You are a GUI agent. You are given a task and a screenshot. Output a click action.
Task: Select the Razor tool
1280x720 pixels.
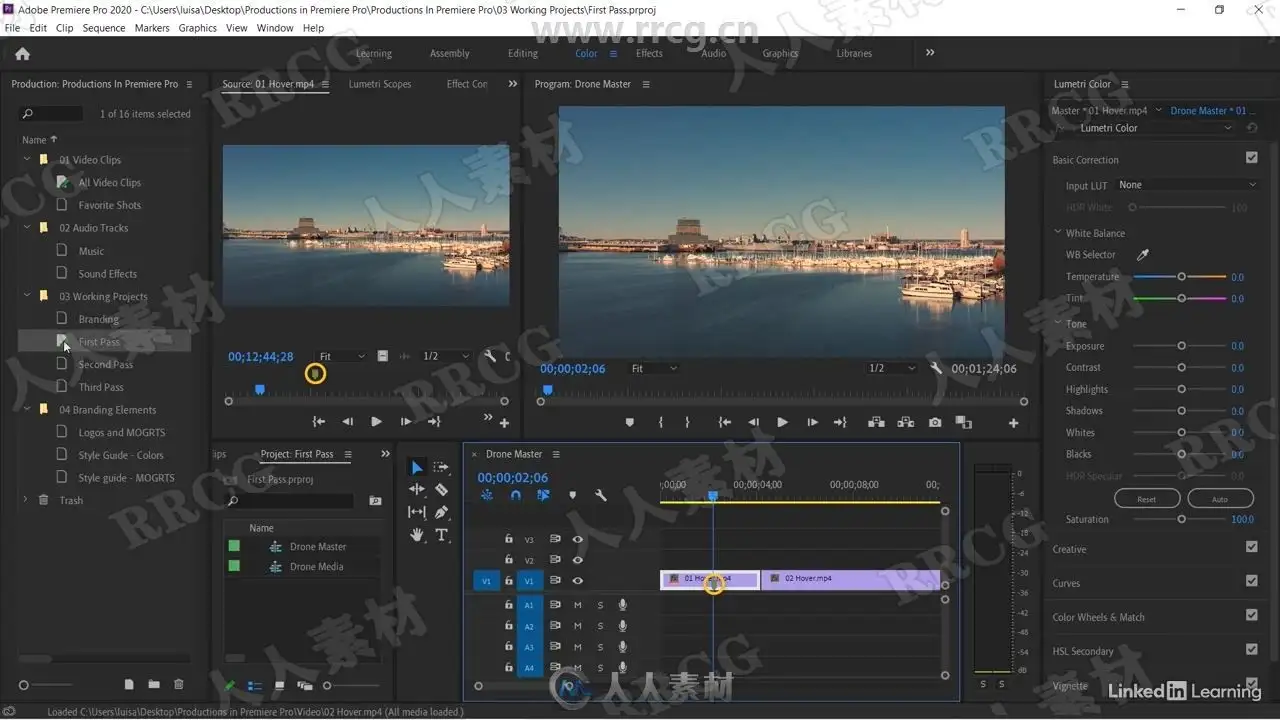click(441, 490)
